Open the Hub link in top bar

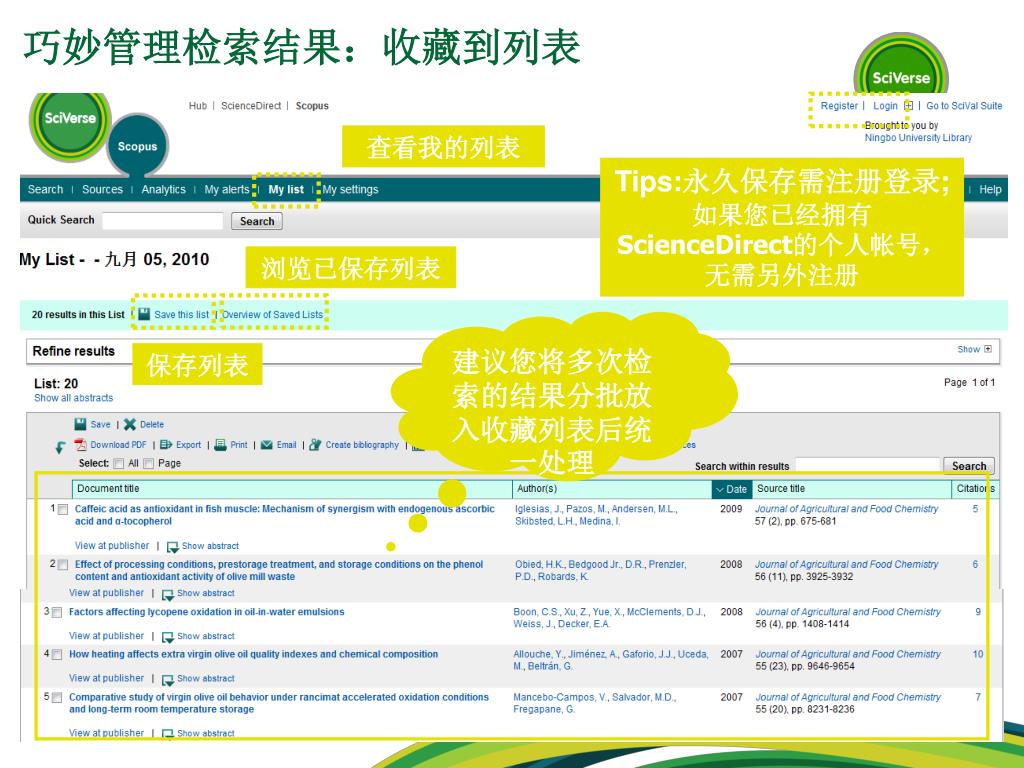(198, 106)
